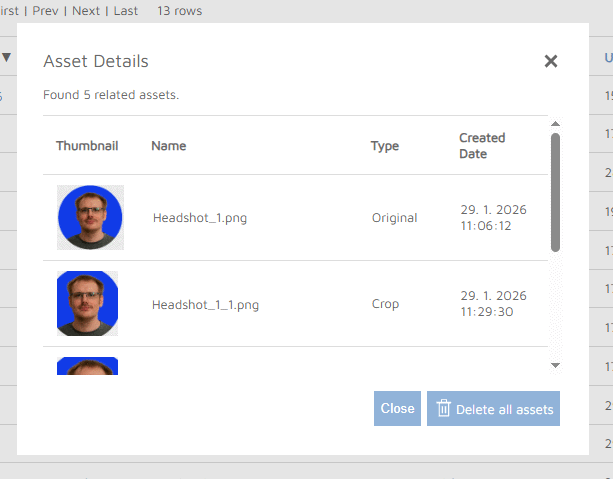Select the partially visible third asset thumbnail
613x479 pixels.
point(88,366)
